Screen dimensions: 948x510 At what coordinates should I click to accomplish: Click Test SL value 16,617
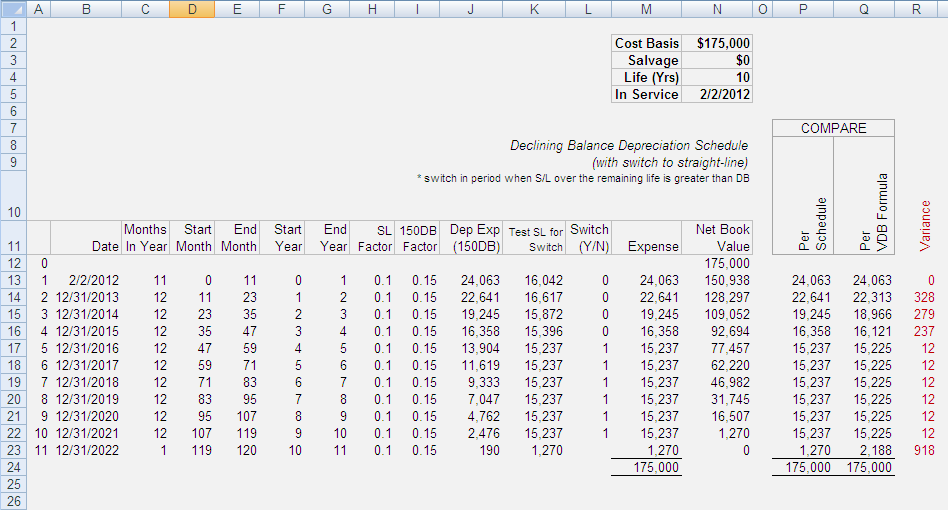544,297
